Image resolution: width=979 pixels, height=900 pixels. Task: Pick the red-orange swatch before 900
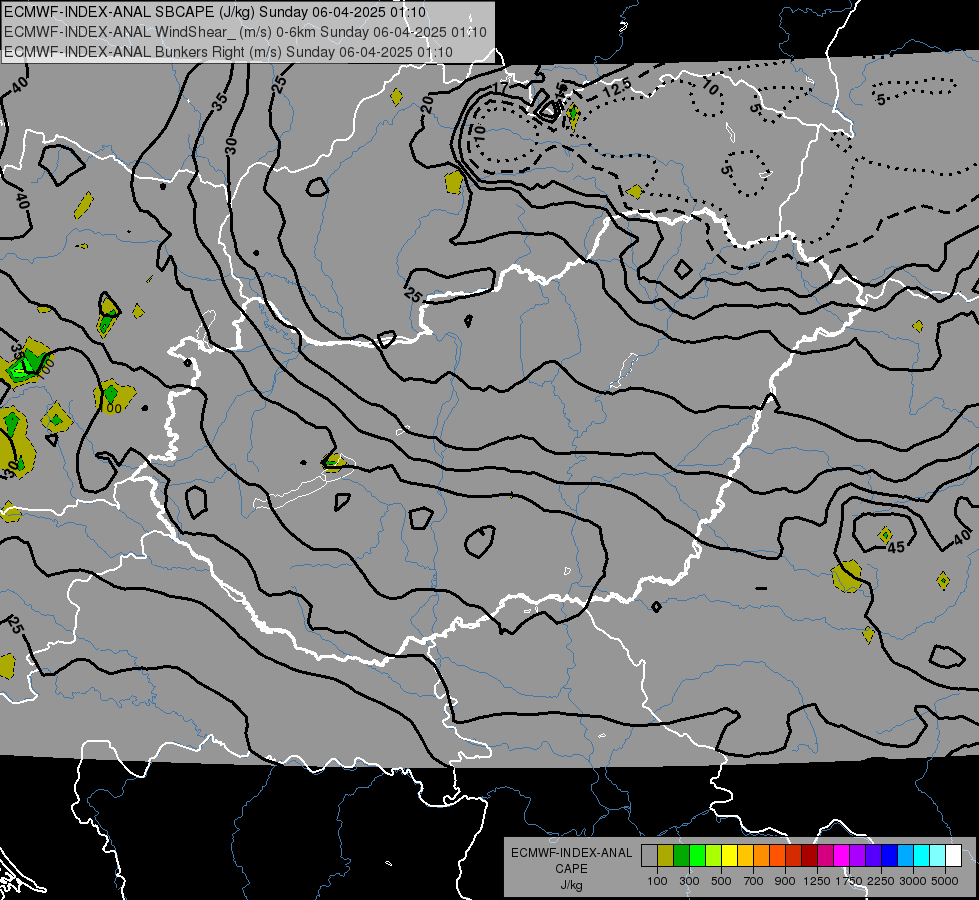pos(778,856)
